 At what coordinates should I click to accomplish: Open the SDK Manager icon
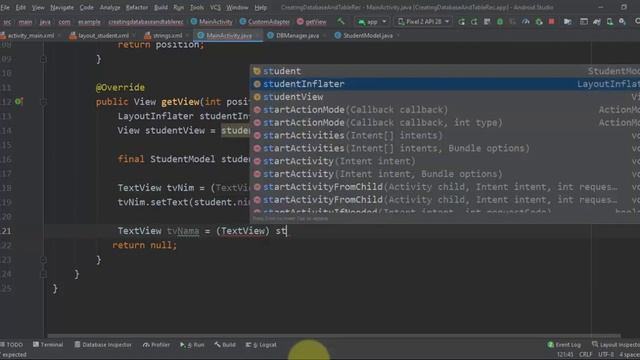click(622, 21)
